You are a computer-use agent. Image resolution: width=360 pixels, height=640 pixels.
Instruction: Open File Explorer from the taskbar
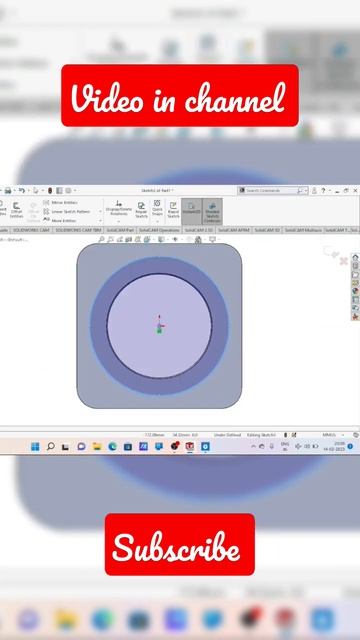pyautogui.click(x=97, y=447)
